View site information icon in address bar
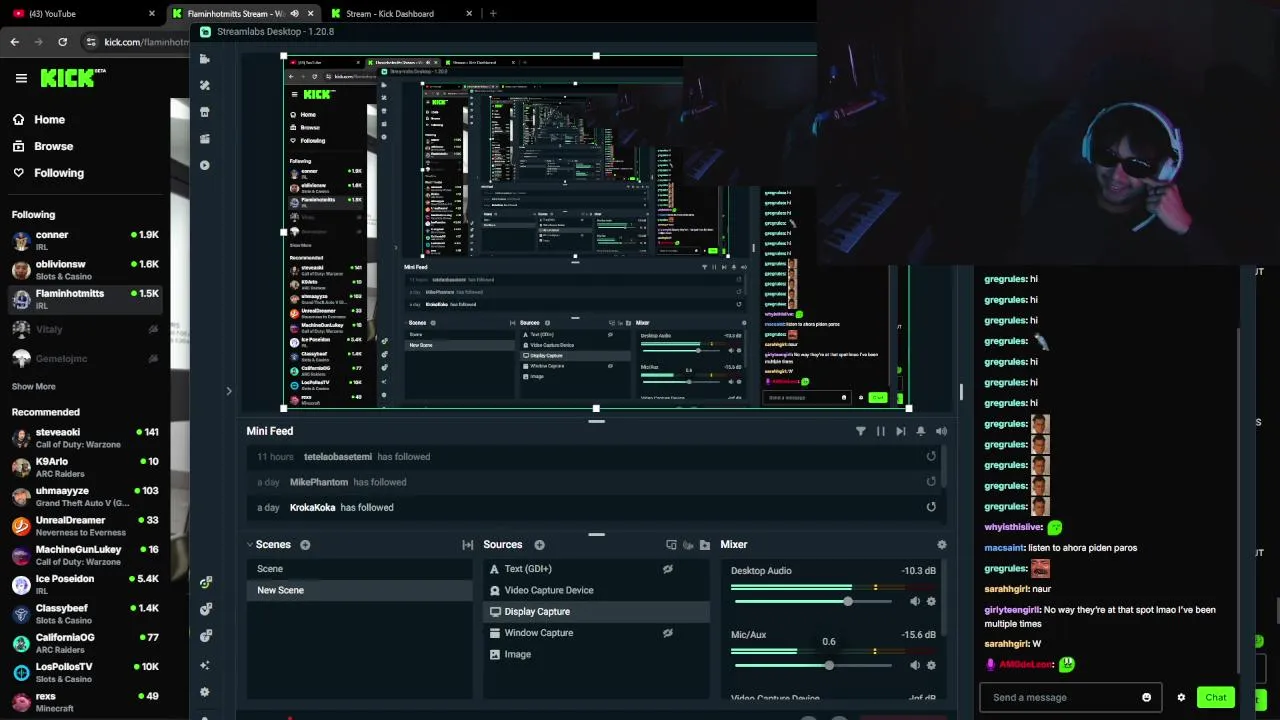1280x720 pixels. tap(91, 42)
